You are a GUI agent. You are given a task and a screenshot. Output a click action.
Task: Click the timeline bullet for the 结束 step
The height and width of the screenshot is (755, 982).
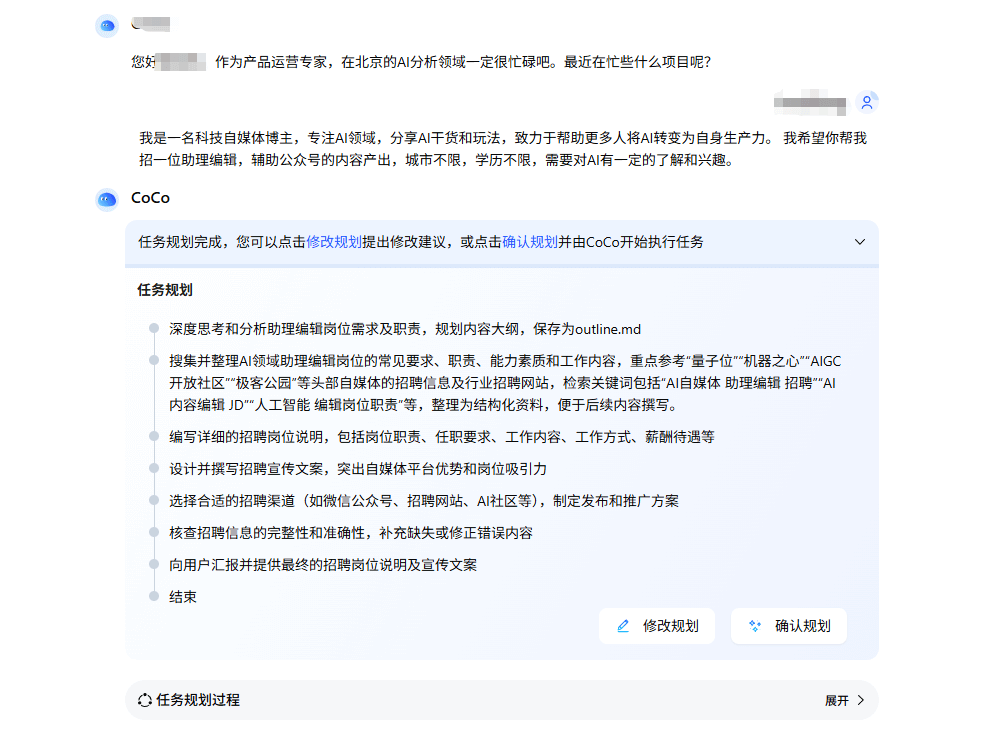tap(153, 596)
